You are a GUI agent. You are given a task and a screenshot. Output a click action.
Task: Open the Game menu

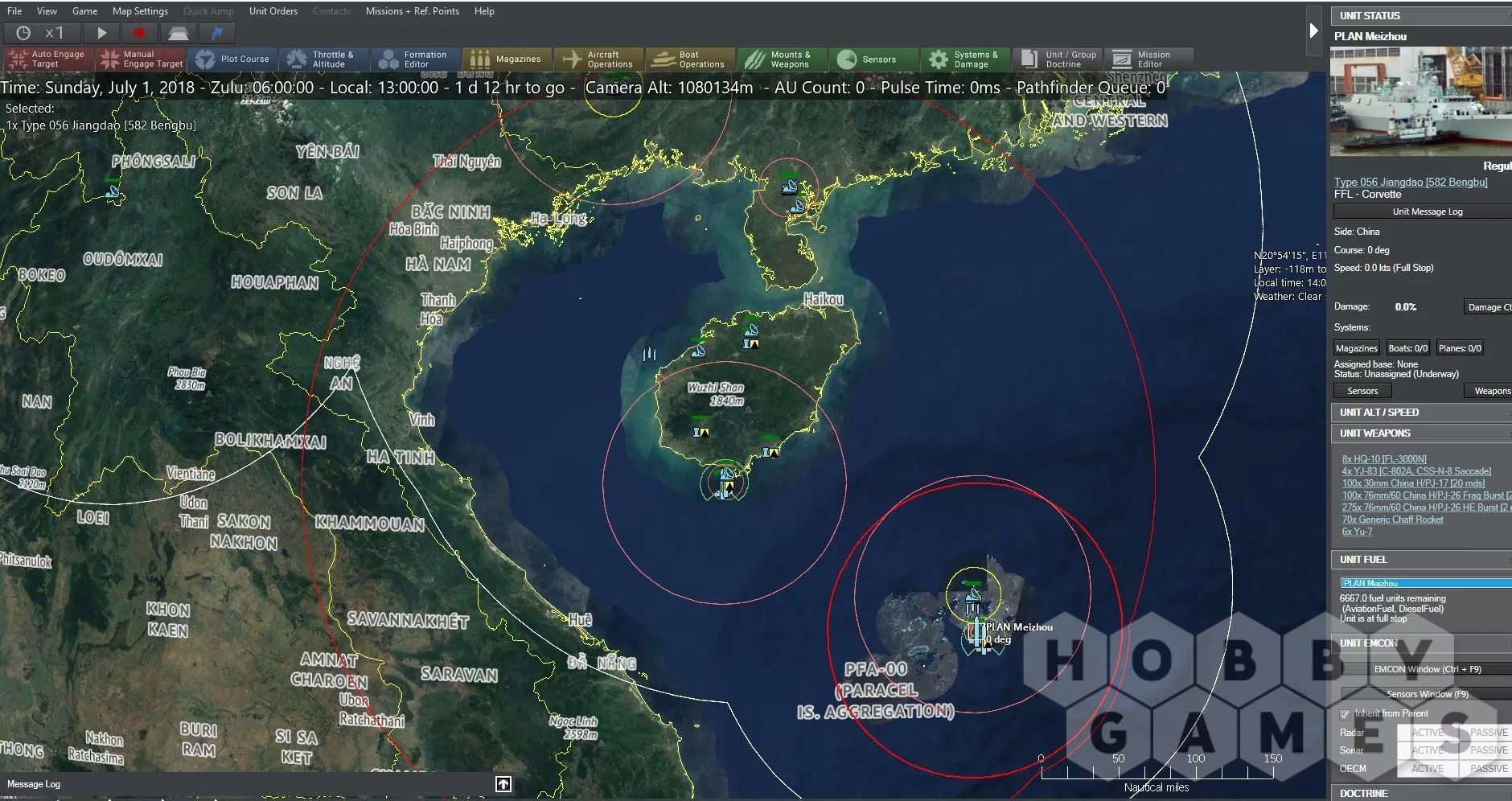click(84, 11)
